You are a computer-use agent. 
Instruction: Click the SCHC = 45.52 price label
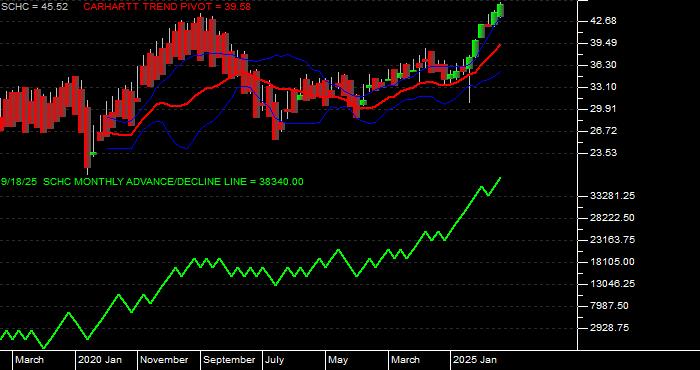click(35, 7)
